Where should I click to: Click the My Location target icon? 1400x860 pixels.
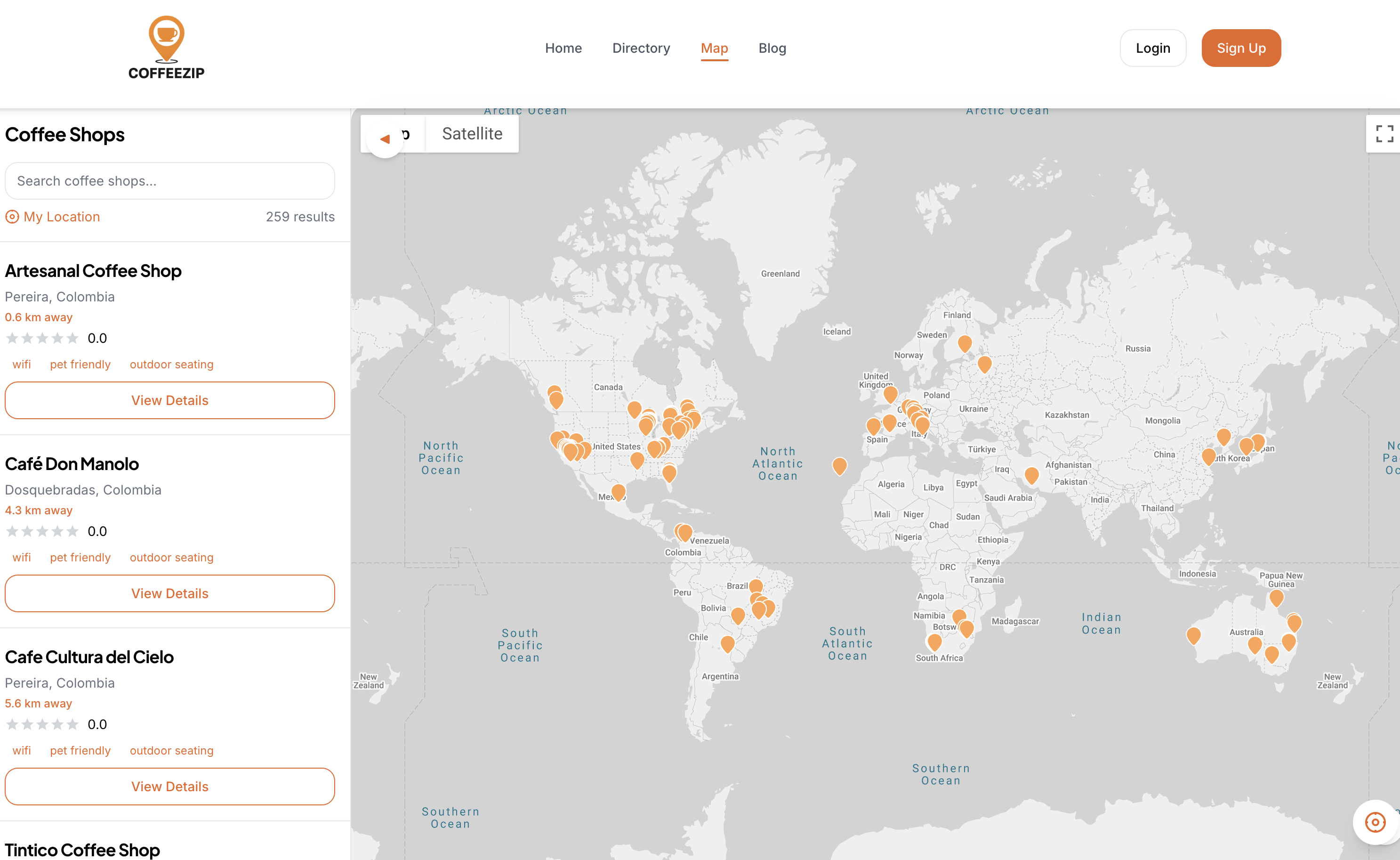(12, 217)
